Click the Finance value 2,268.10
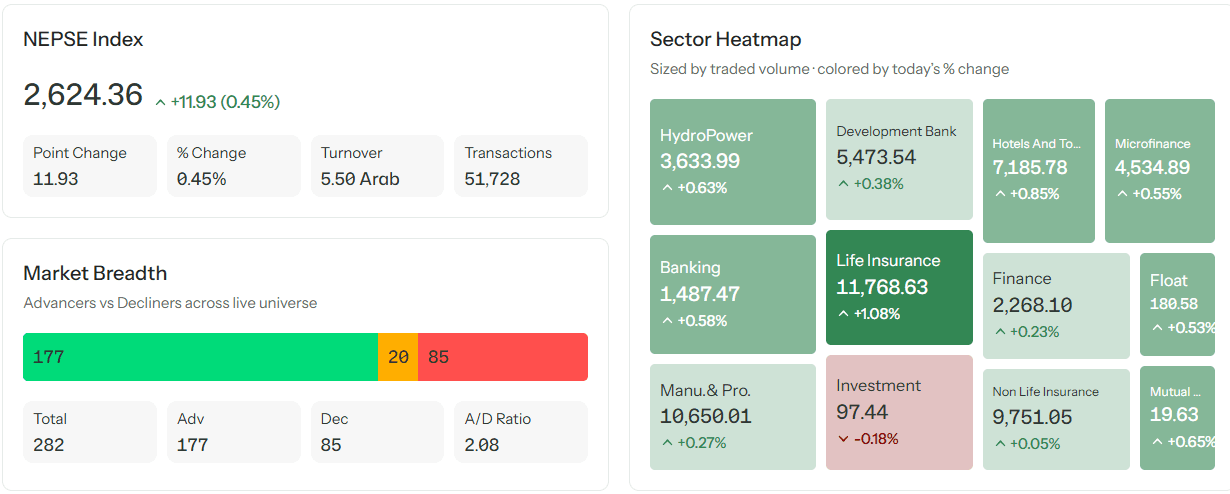Viewport: 1230px width, 494px height. (1033, 305)
